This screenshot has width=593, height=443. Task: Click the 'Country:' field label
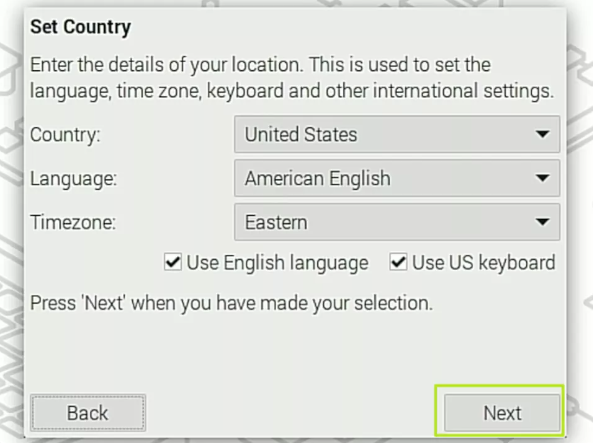(x=65, y=135)
